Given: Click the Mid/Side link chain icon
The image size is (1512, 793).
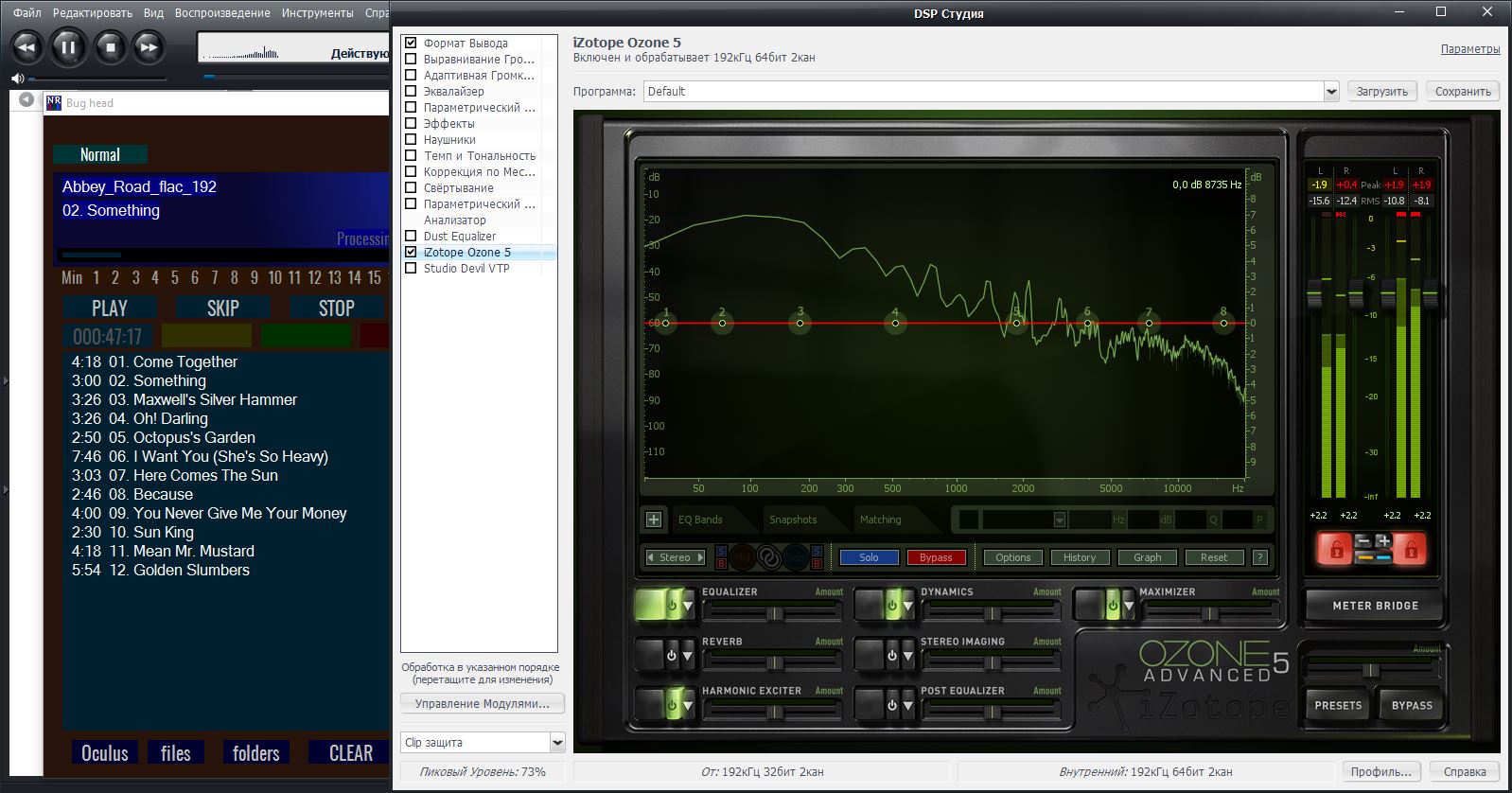Looking at the screenshot, I should [x=769, y=557].
